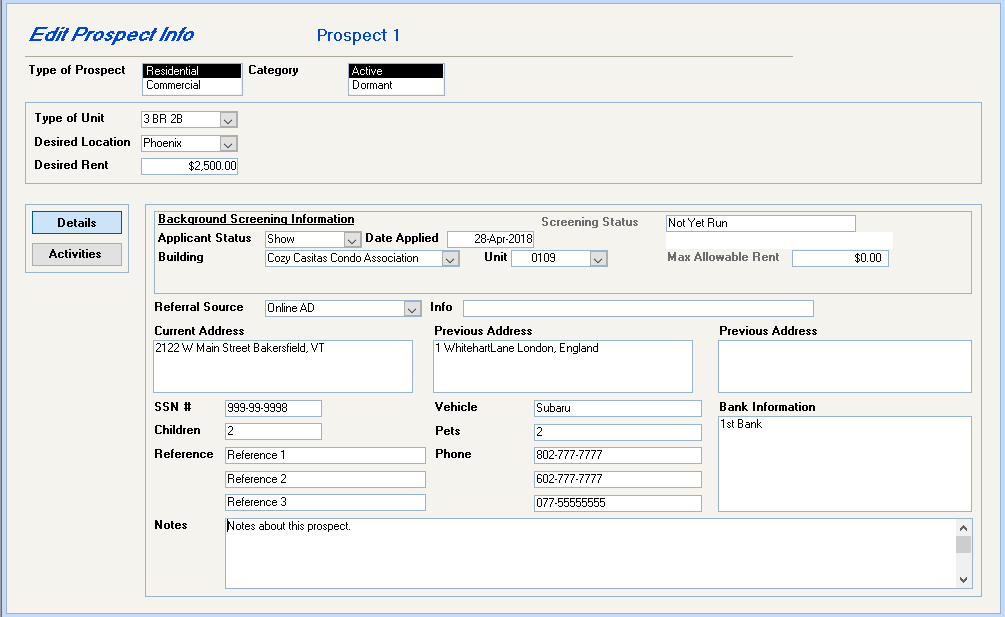Click the Vehicle field showing Subaru

click(618, 408)
